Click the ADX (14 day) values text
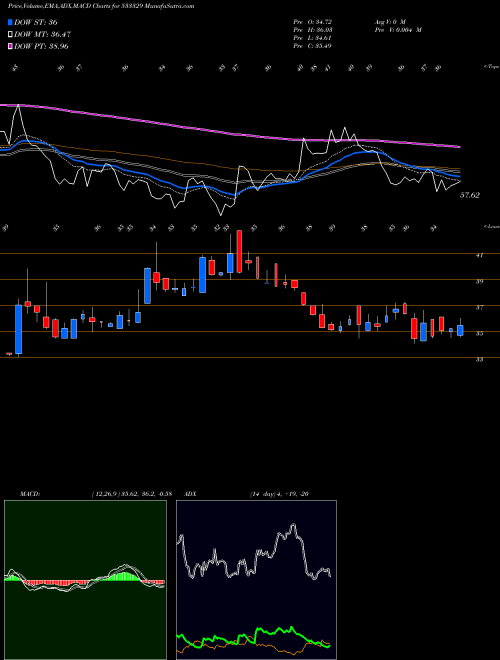Screen dimensions: 500x660 tap(280, 494)
